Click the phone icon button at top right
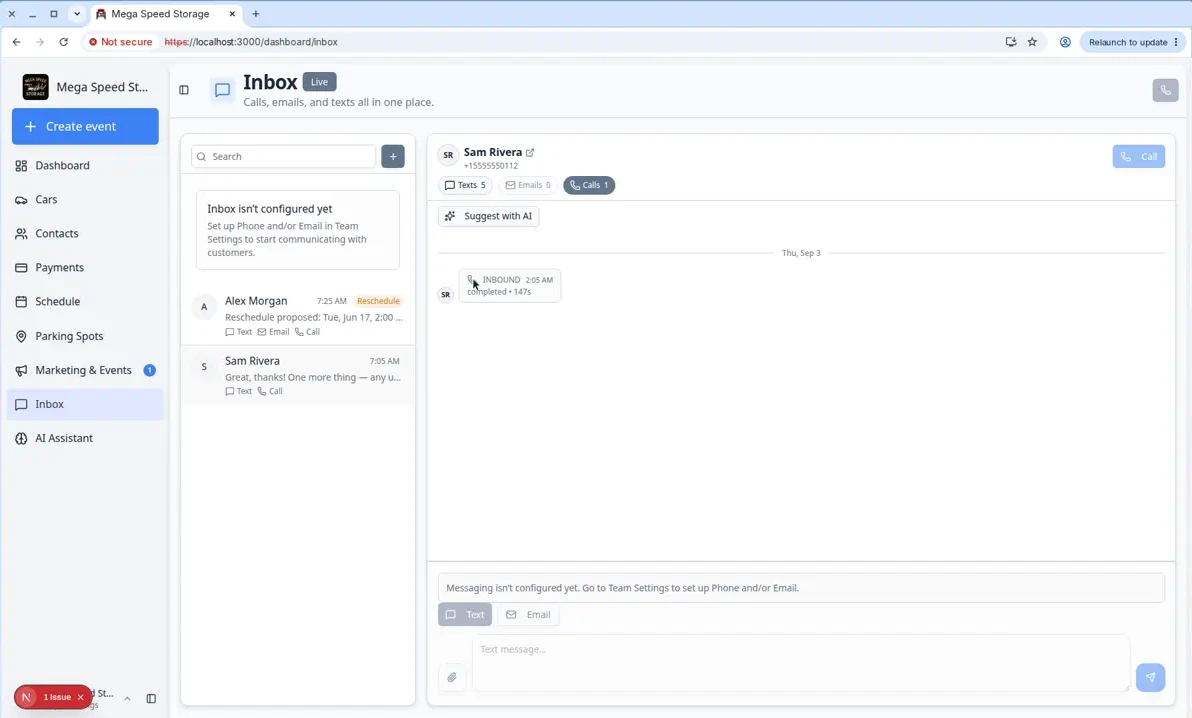The width and height of the screenshot is (1192, 718). point(1165,90)
